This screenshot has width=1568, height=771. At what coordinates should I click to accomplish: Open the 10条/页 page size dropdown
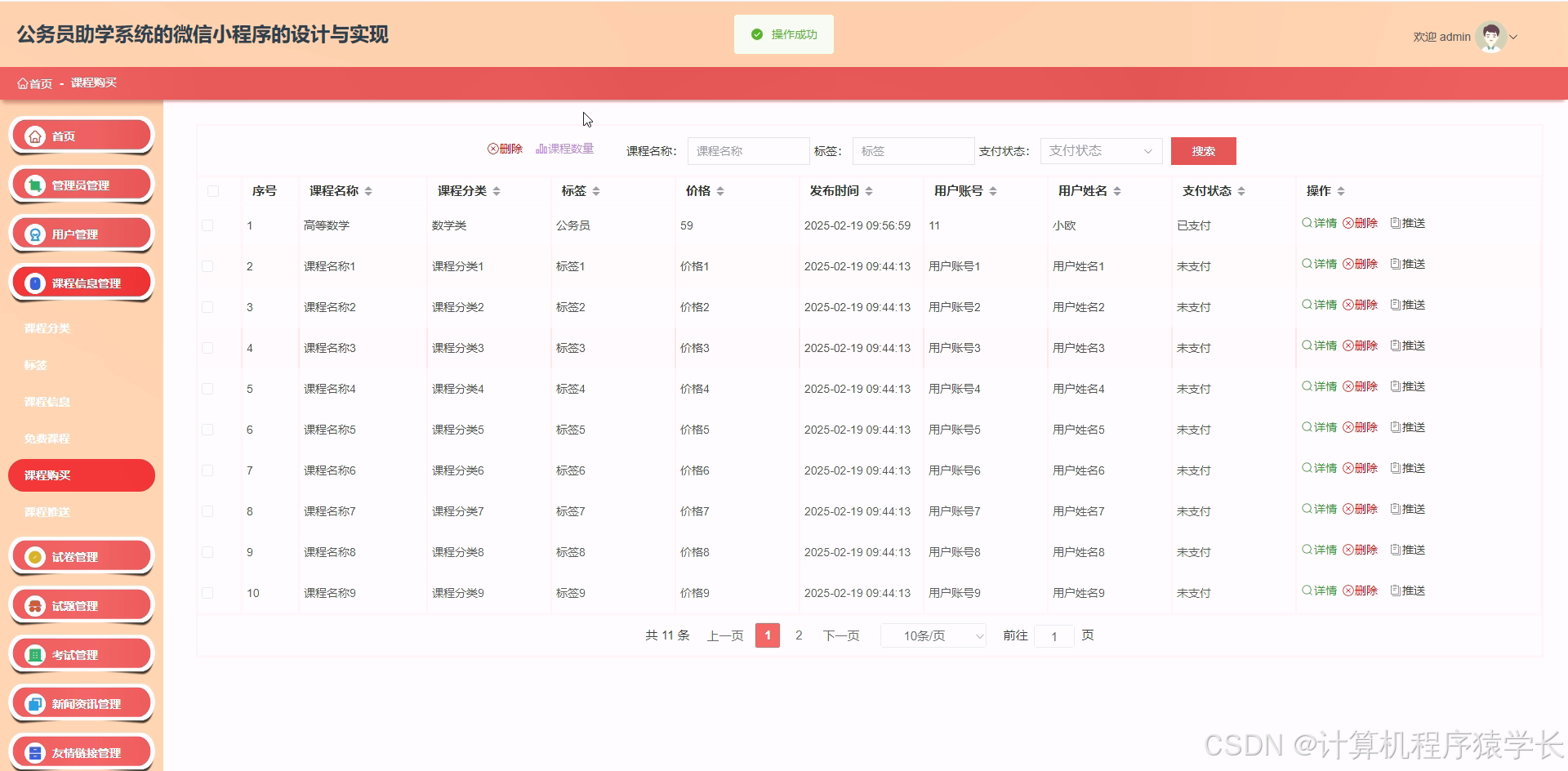[x=933, y=635]
